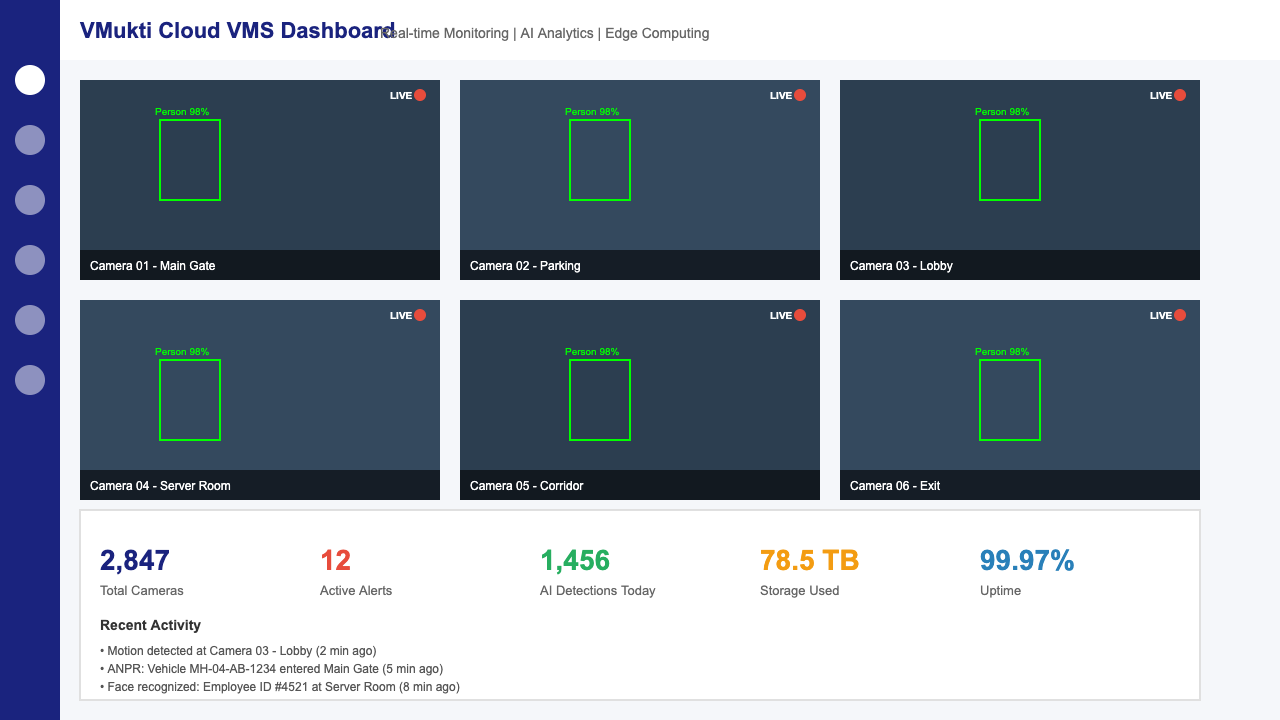
Task: Open the Camera 06 - Exit video feed
Action: (x=1020, y=400)
